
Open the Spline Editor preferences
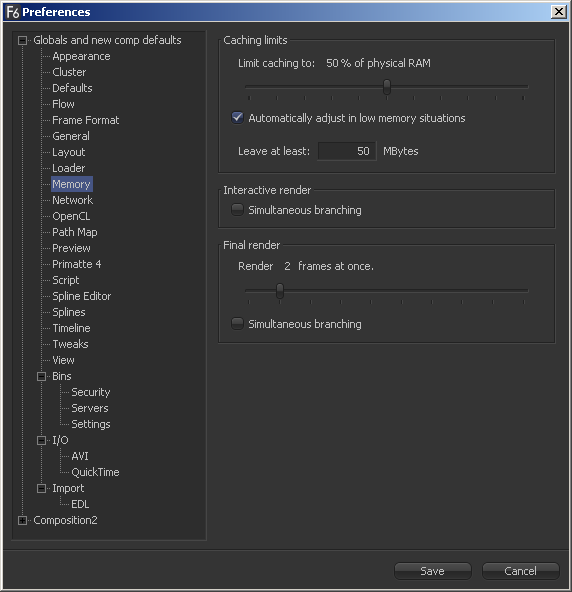point(82,296)
